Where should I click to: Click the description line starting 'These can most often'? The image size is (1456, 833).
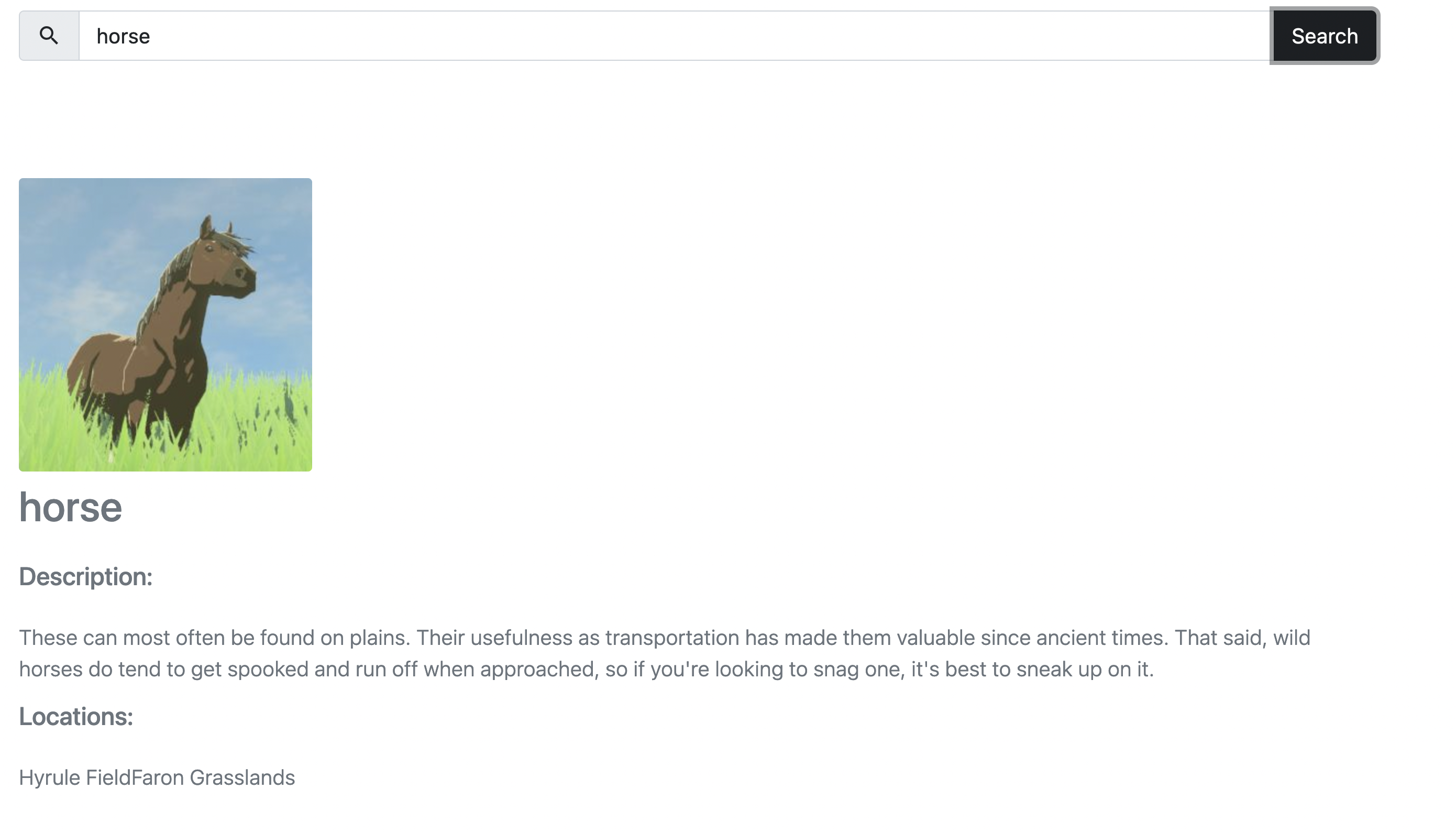click(x=665, y=637)
